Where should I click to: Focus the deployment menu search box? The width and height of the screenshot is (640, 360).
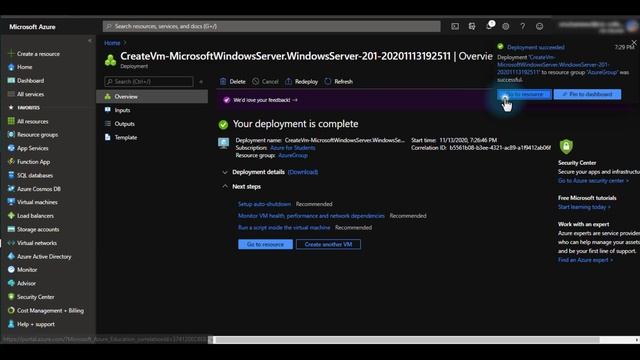149,82
